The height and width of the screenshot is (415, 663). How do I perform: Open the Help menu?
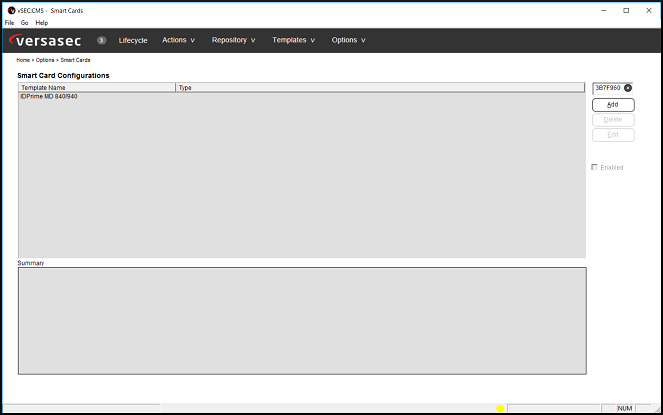pos(41,23)
